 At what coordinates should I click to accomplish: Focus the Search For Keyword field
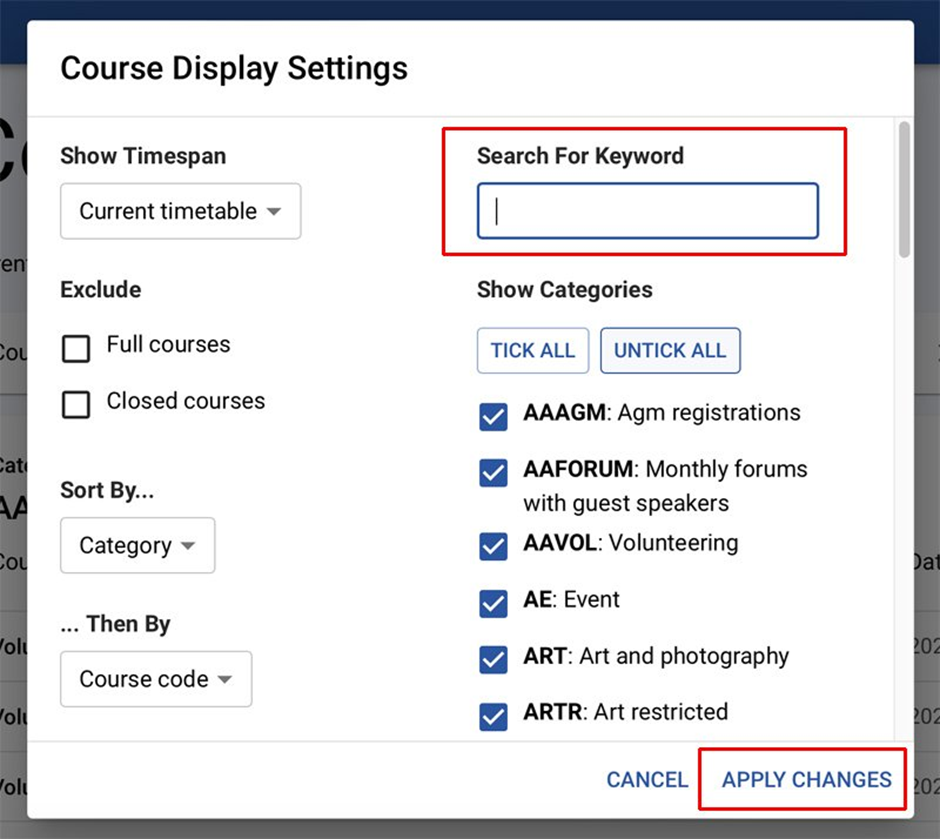(x=647, y=211)
